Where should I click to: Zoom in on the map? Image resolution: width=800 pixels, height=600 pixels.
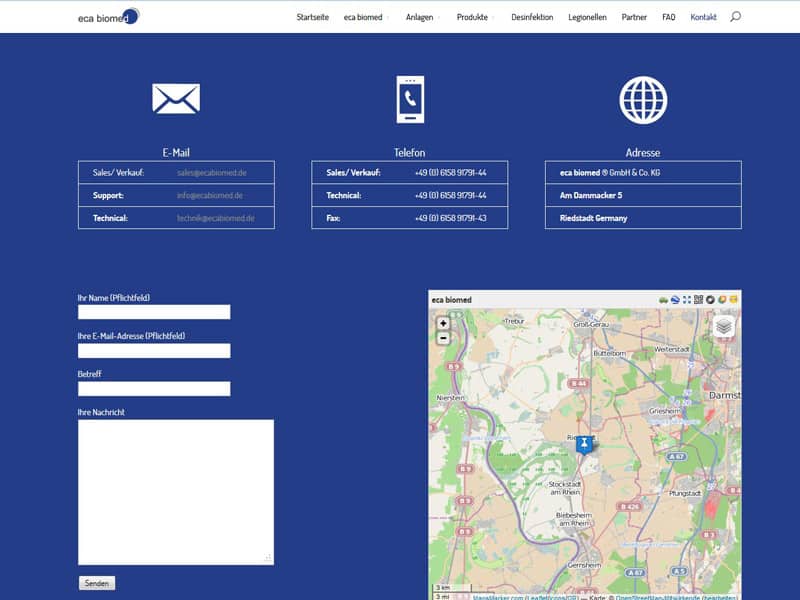click(x=443, y=323)
